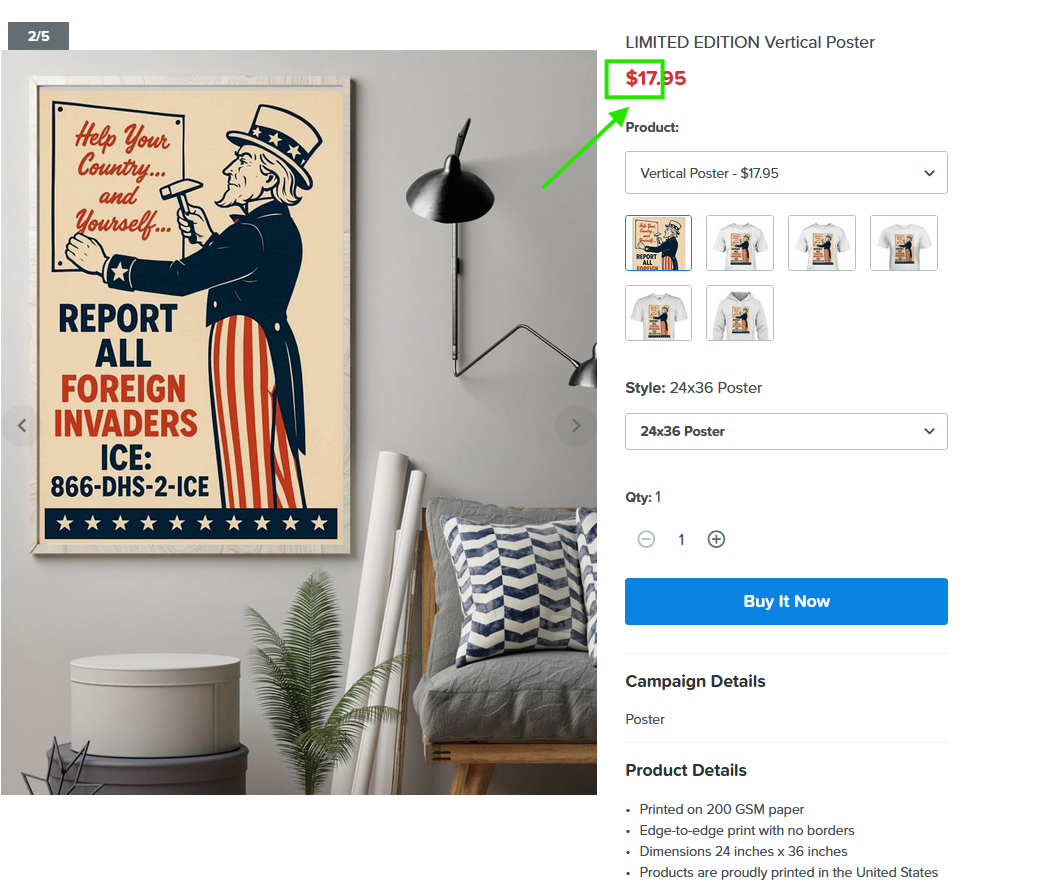Go to the previous product image

pyautogui.click(x=22, y=426)
